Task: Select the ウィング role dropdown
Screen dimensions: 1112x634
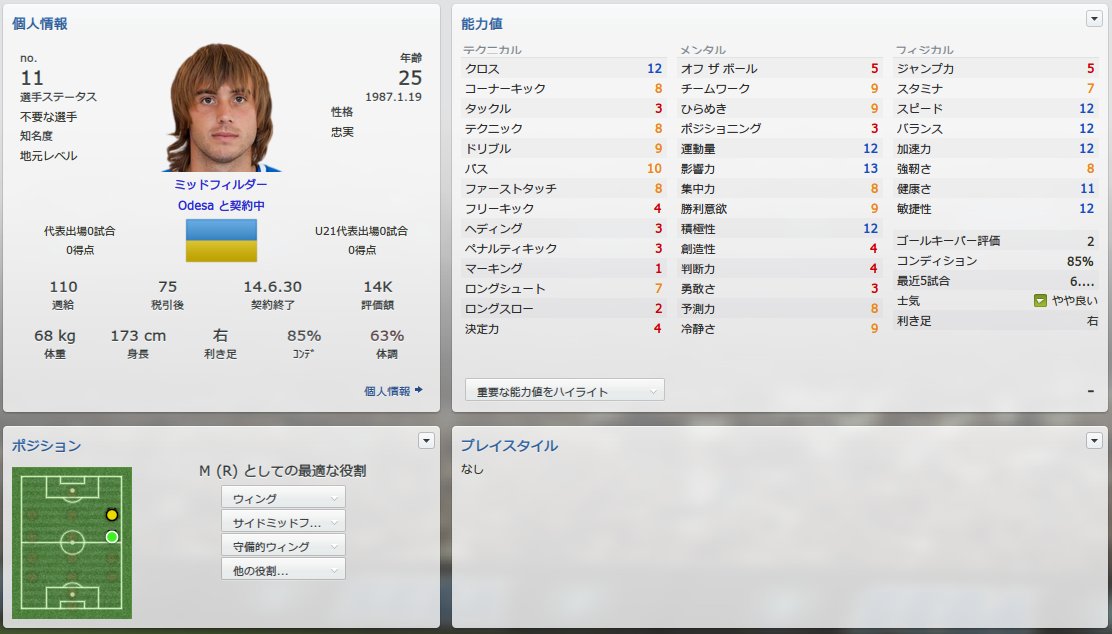Action: [283, 498]
